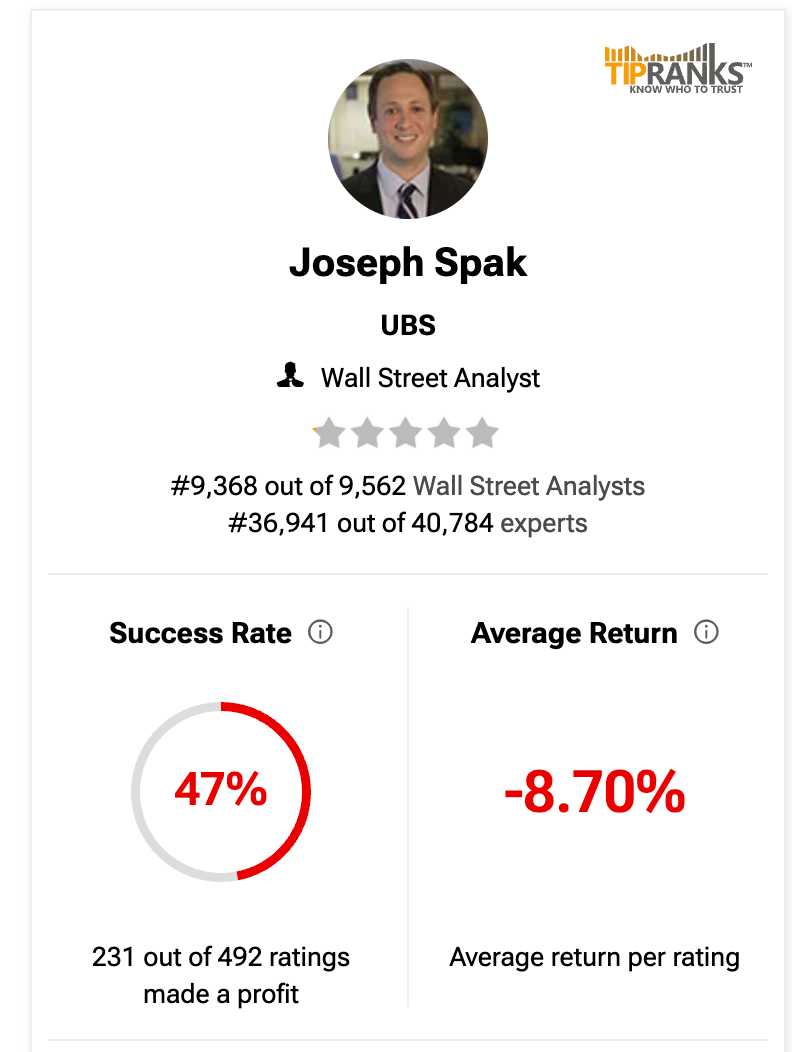Screen dimensions: 792x1052
Task: Click the Average Return heading
Action: 575,633
